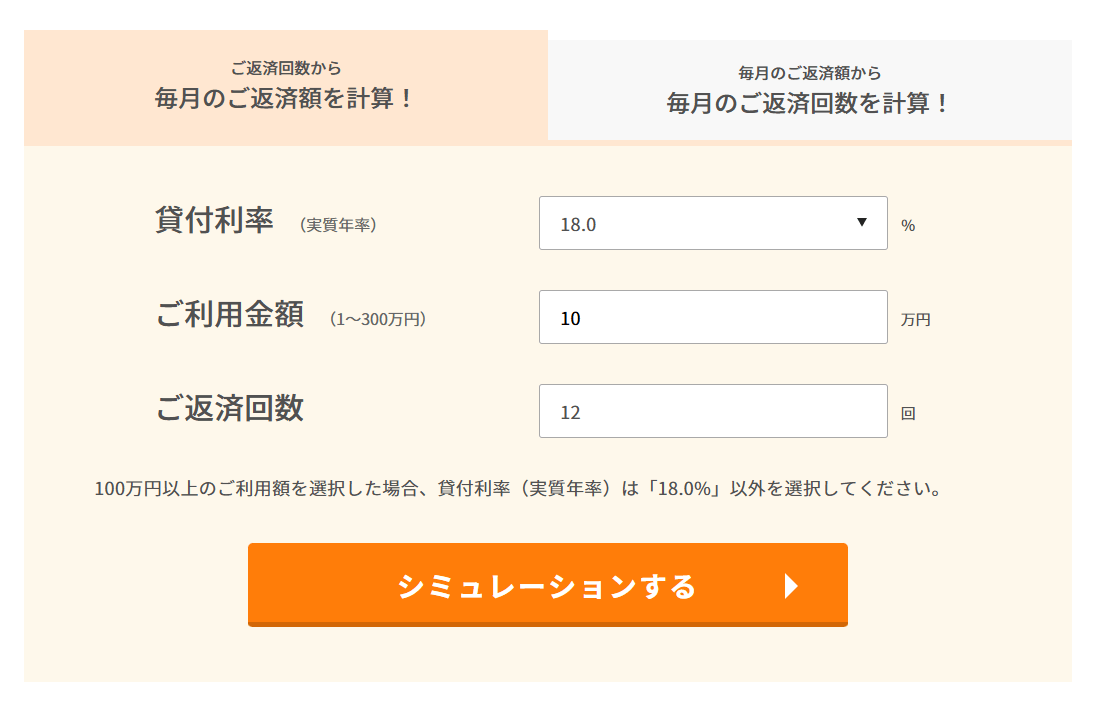Click the 18.0 value inside the rate dropdown
Image resolution: width=1097 pixels, height=702 pixels.
[x=578, y=224]
